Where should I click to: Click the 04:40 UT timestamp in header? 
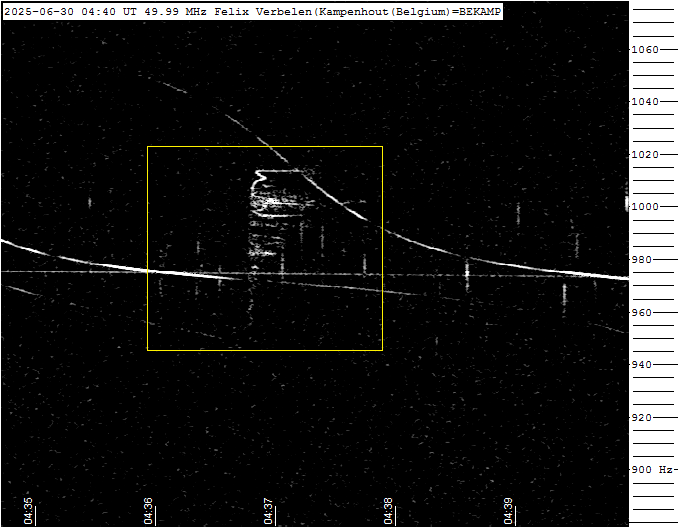(x=108, y=12)
